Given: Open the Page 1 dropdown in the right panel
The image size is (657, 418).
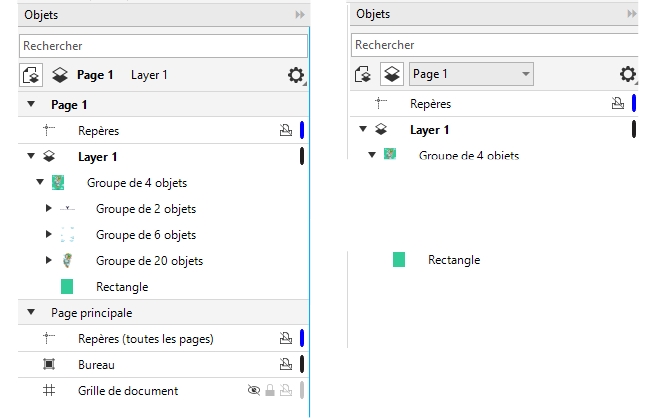Looking at the screenshot, I should coord(471,74).
